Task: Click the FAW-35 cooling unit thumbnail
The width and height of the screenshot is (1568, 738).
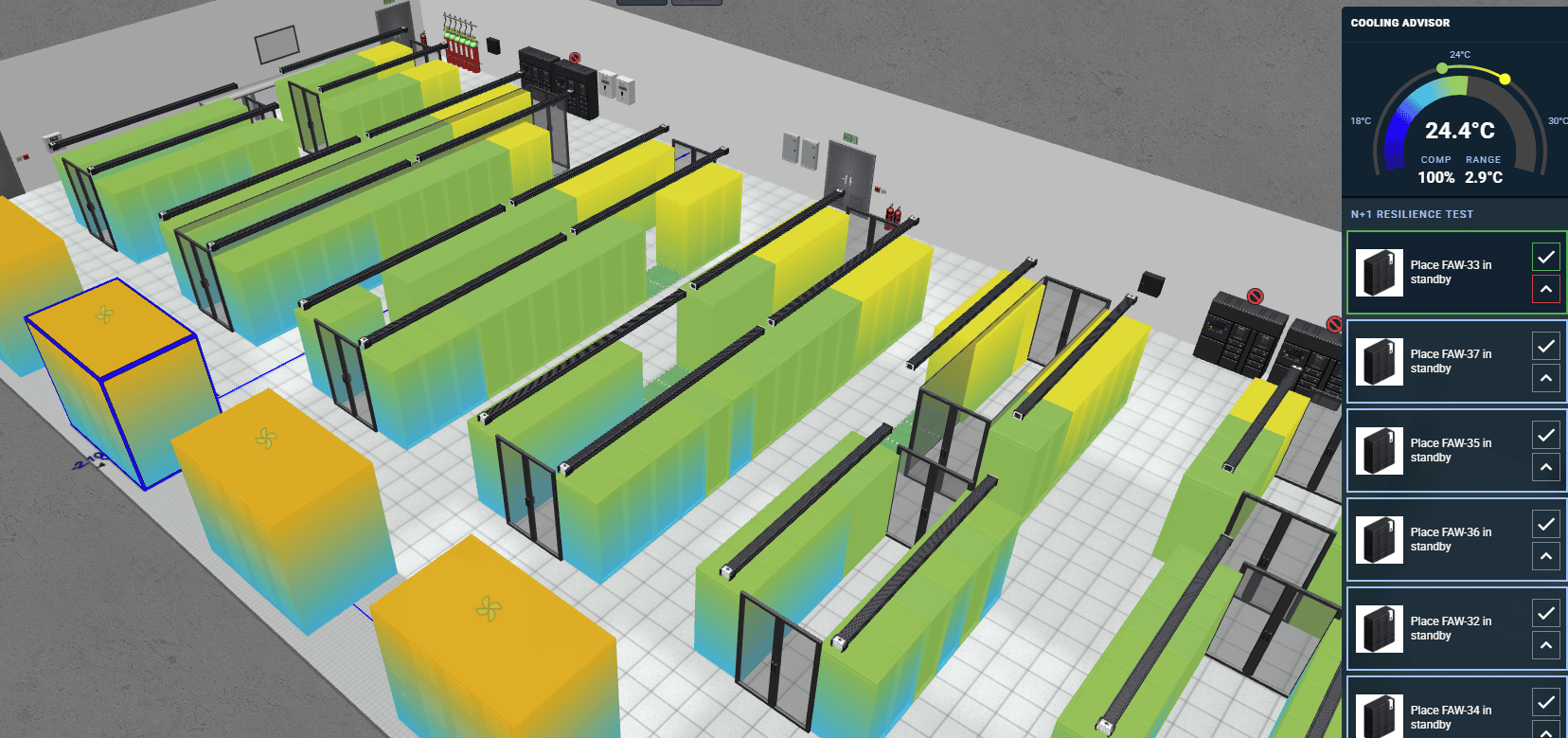Action: coord(1379,451)
